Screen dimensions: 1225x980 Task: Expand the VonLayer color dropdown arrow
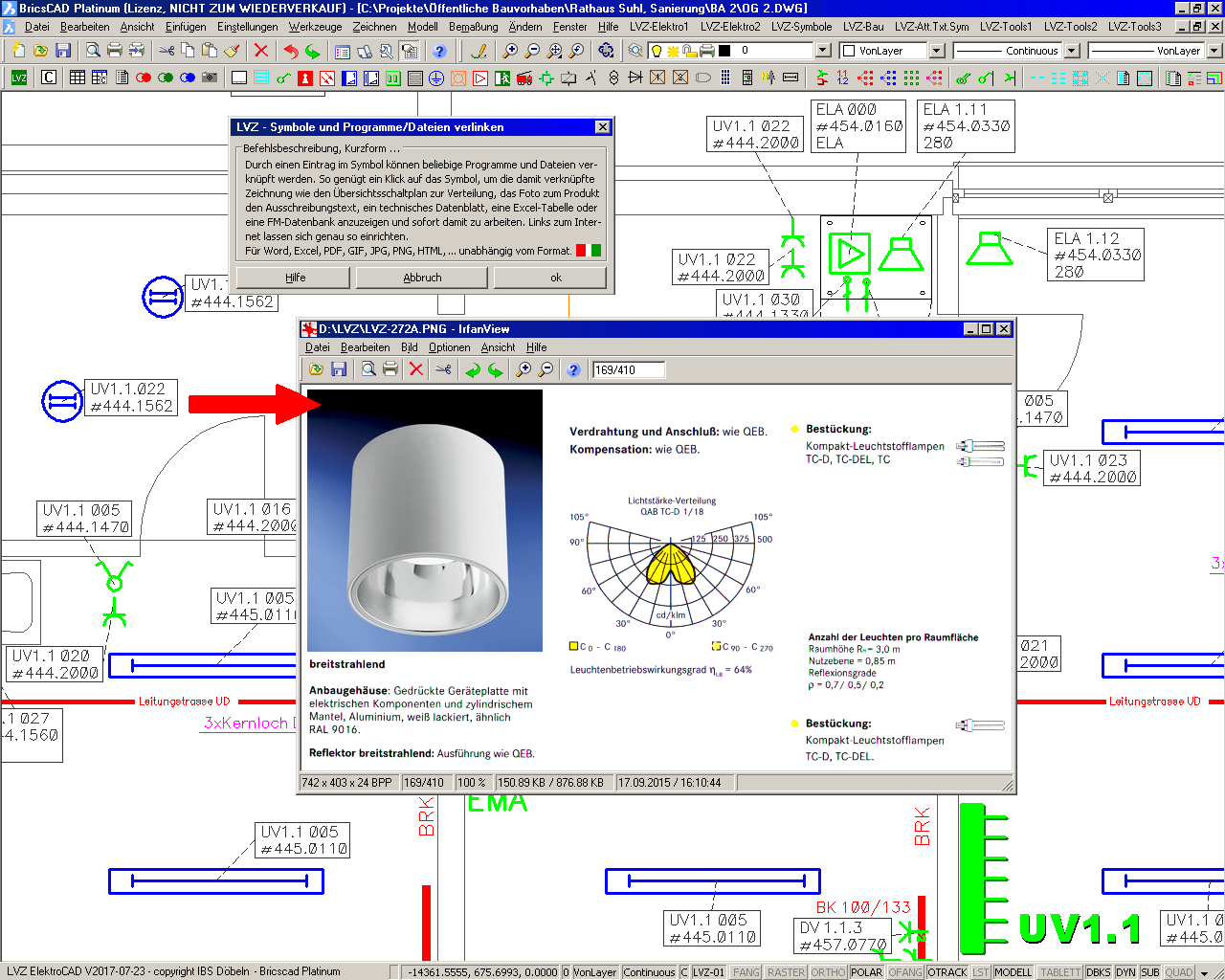(x=937, y=51)
